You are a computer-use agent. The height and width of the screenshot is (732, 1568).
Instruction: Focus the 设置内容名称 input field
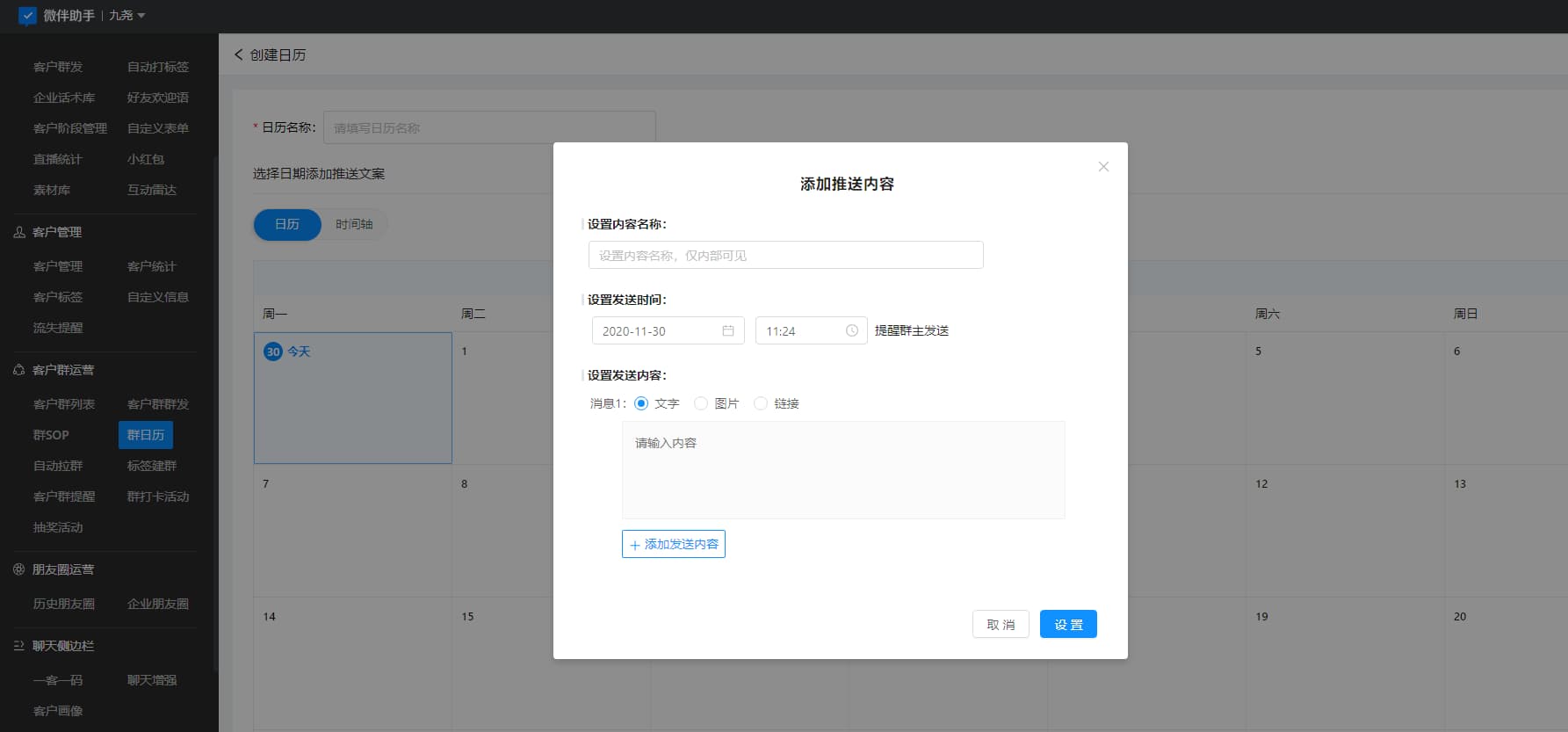785,255
